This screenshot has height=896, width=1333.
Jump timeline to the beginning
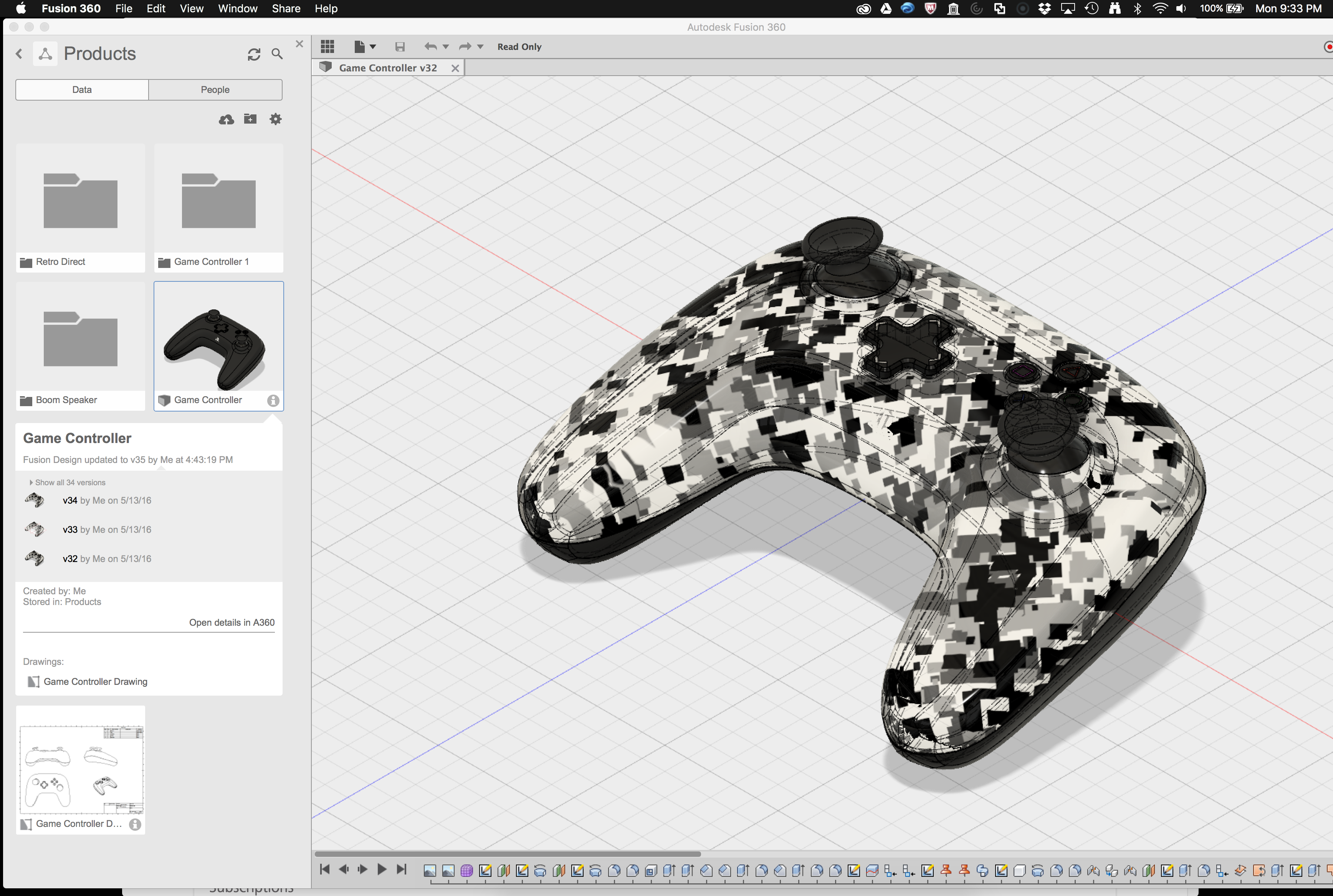click(324, 870)
